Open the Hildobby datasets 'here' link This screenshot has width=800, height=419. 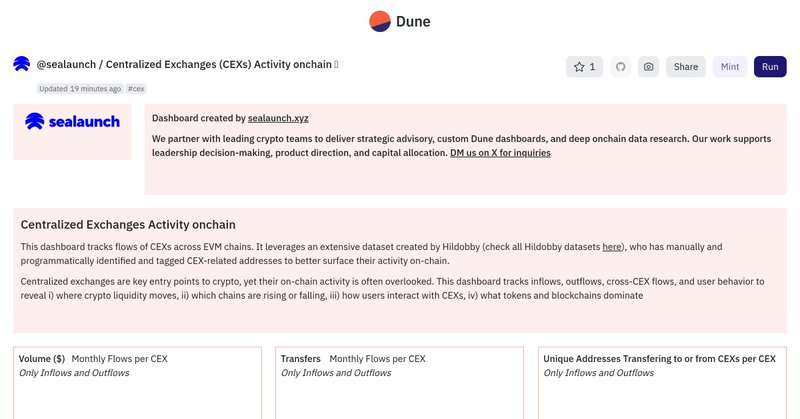click(612, 247)
